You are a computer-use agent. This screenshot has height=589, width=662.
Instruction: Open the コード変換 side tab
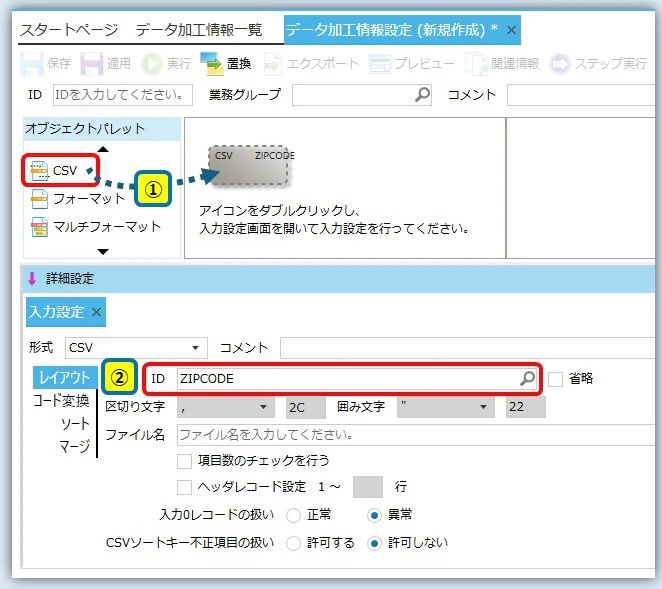tap(61, 400)
